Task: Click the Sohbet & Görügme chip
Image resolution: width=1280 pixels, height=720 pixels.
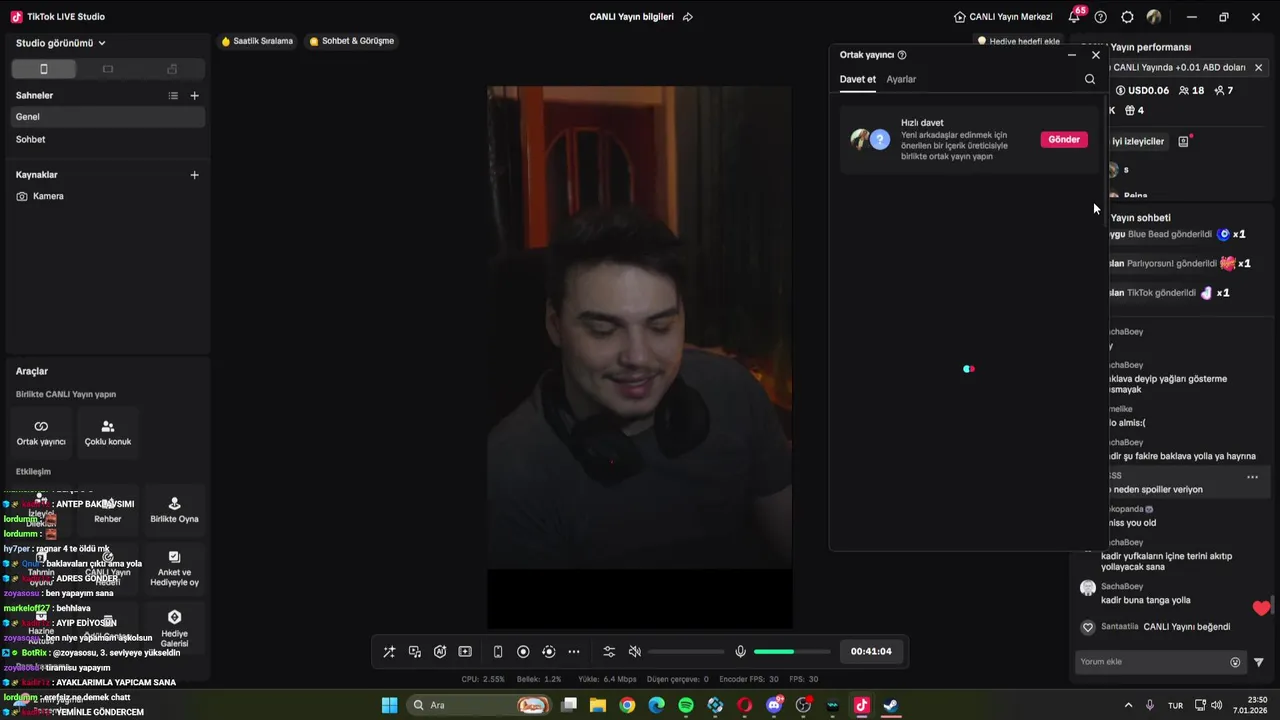Action: point(351,41)
